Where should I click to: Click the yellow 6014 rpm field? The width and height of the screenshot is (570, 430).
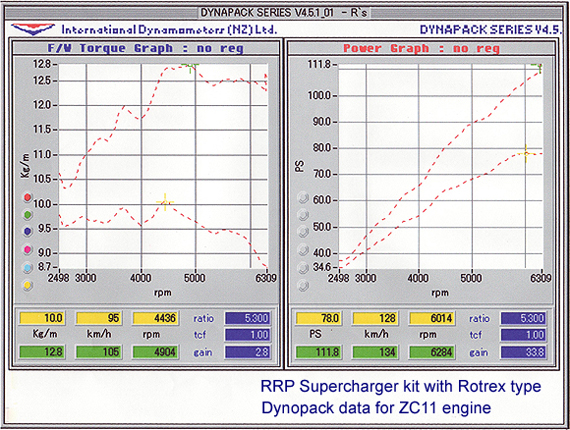point(431,318)
